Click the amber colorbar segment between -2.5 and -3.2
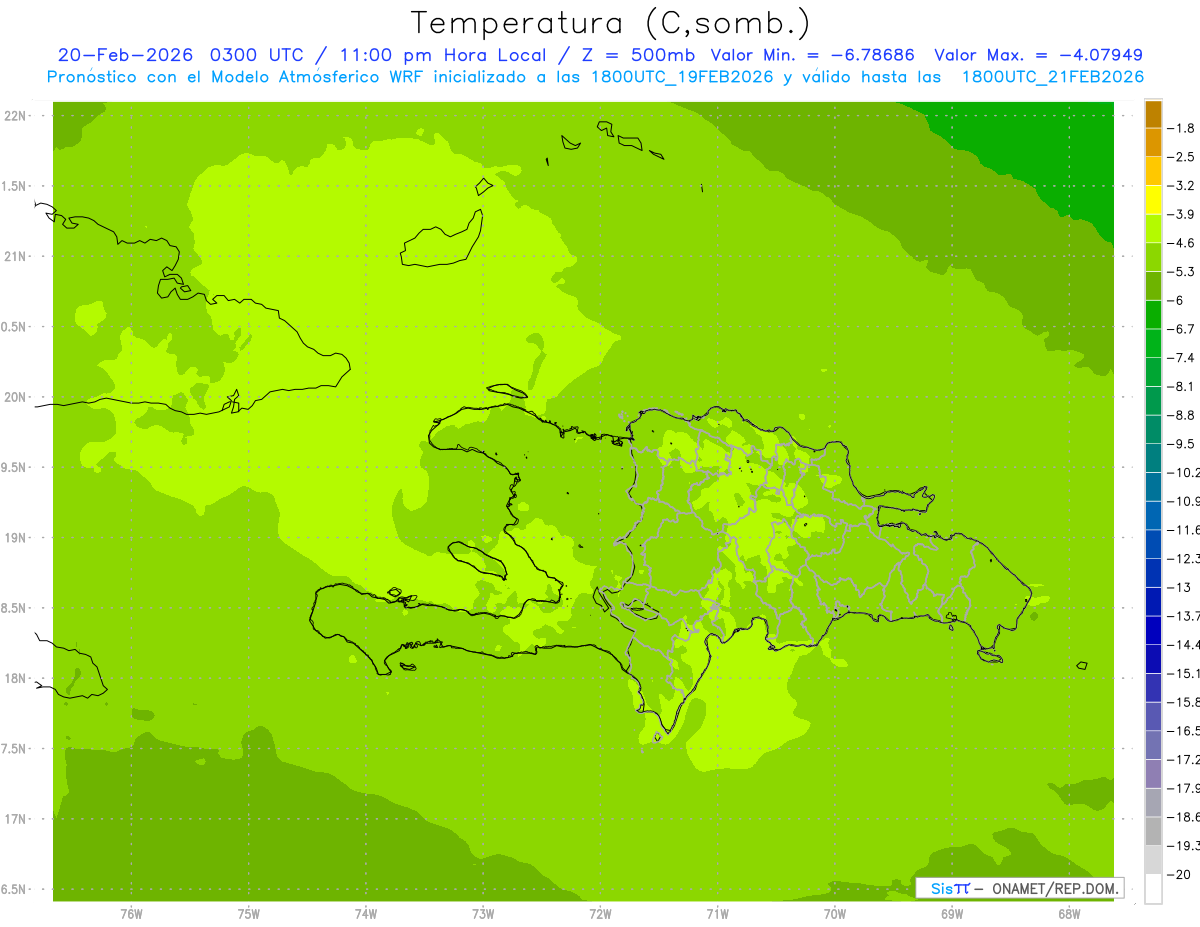This screenshot has height=927, width=1200. [1153, 171]
